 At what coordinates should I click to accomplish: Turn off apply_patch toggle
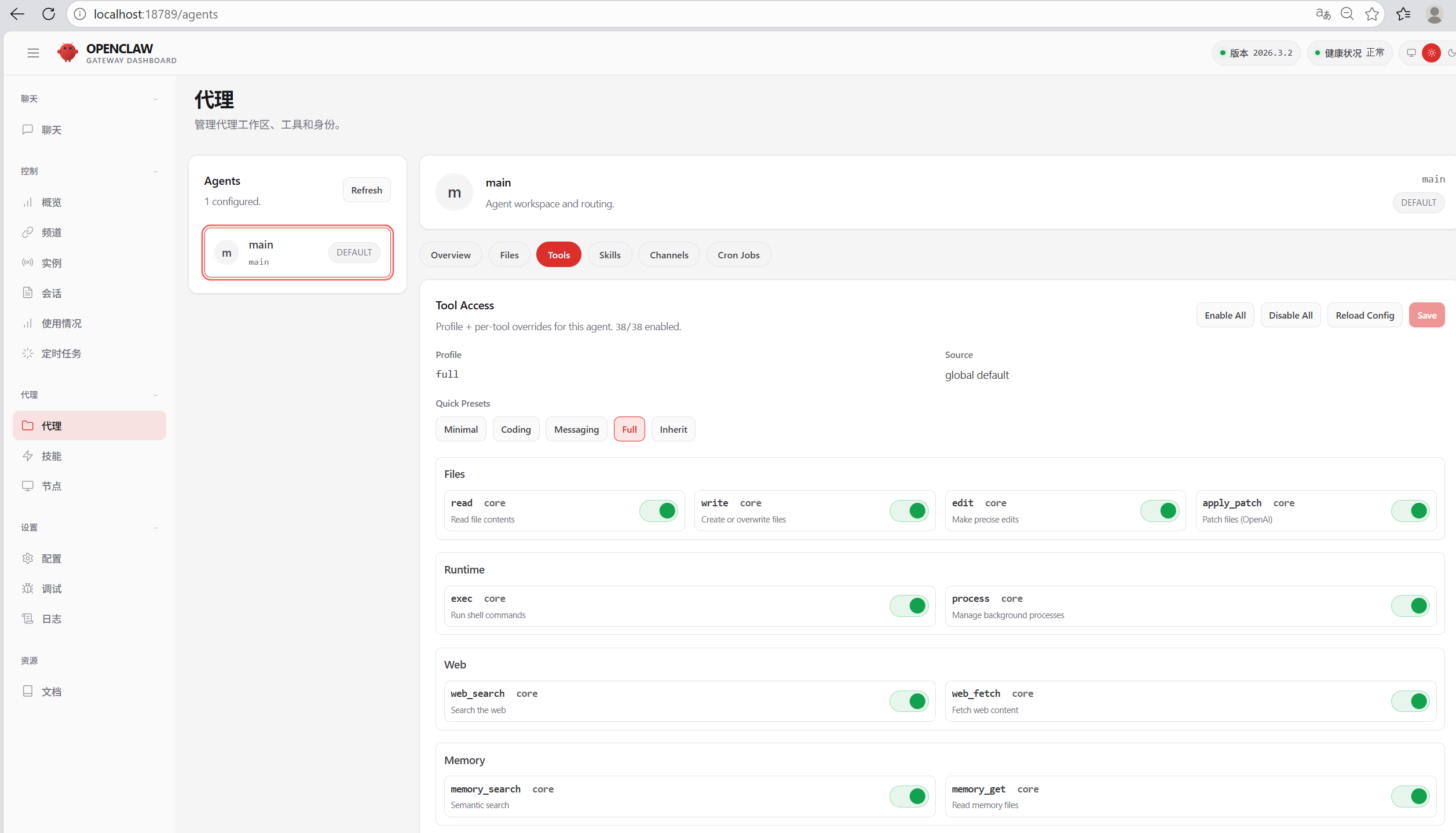tap(1410, 511)
